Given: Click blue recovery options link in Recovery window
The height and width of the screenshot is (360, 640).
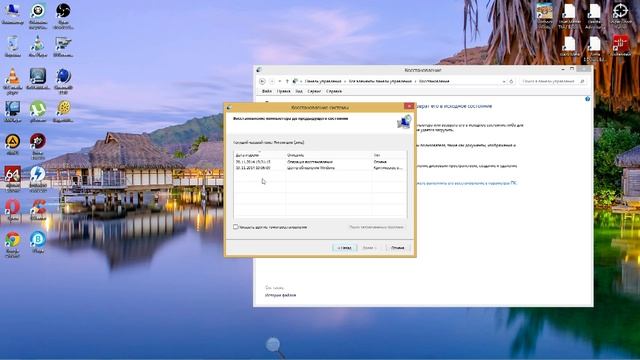Looking at the screenshot, I should 467,183.
